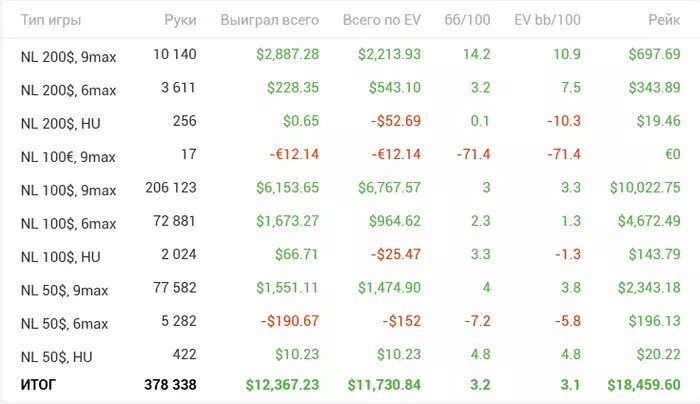Select the 'NL 200$, HU' row label

coord(60,123)
